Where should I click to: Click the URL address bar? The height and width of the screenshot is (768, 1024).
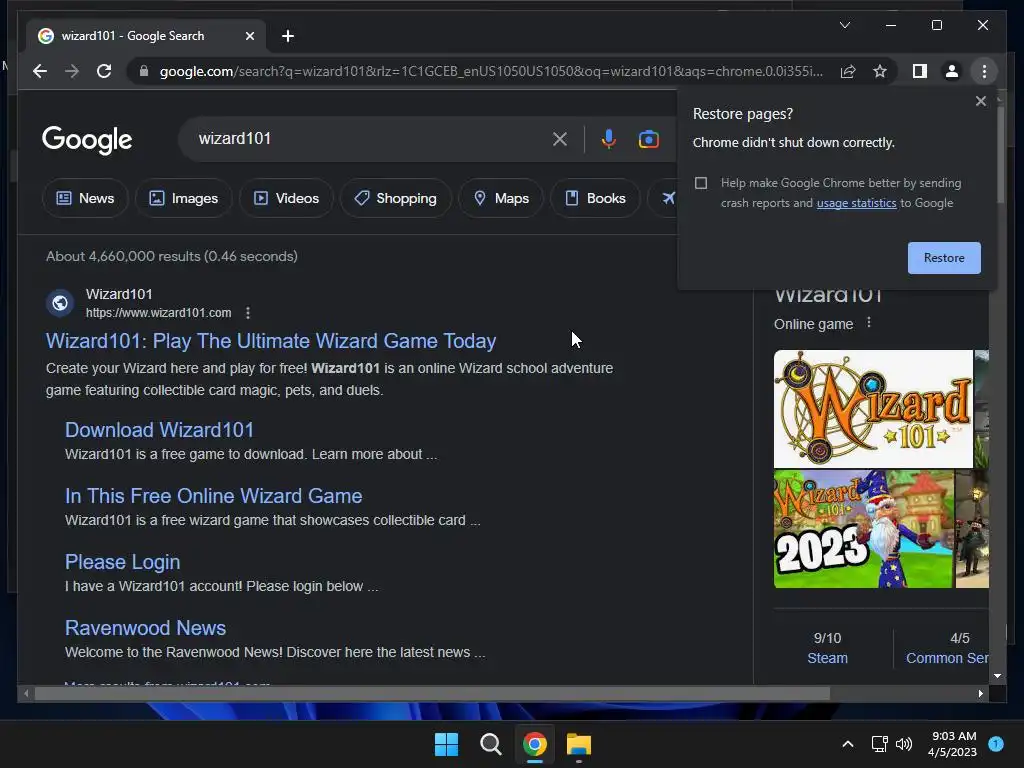[491, 71]
